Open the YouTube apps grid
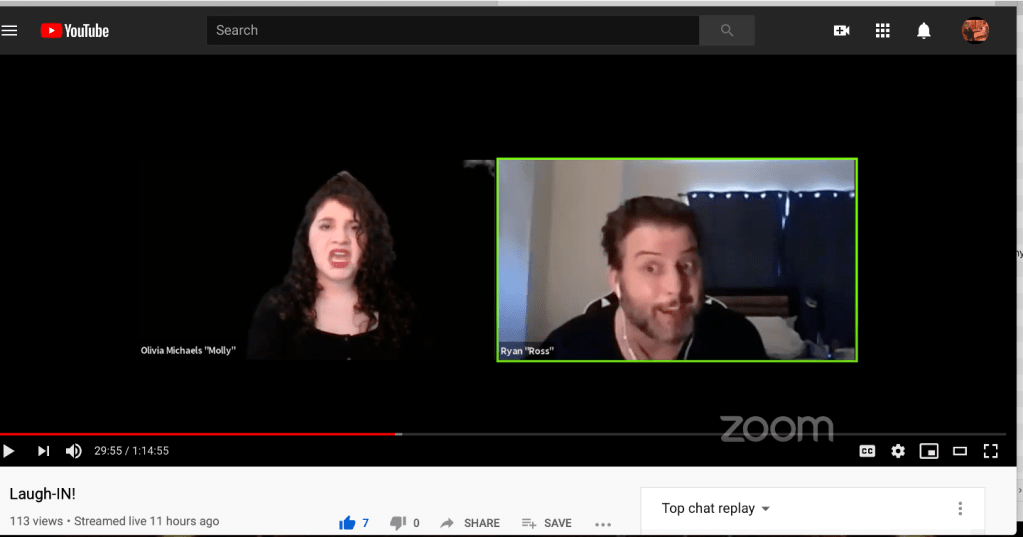 click(882, 31)
